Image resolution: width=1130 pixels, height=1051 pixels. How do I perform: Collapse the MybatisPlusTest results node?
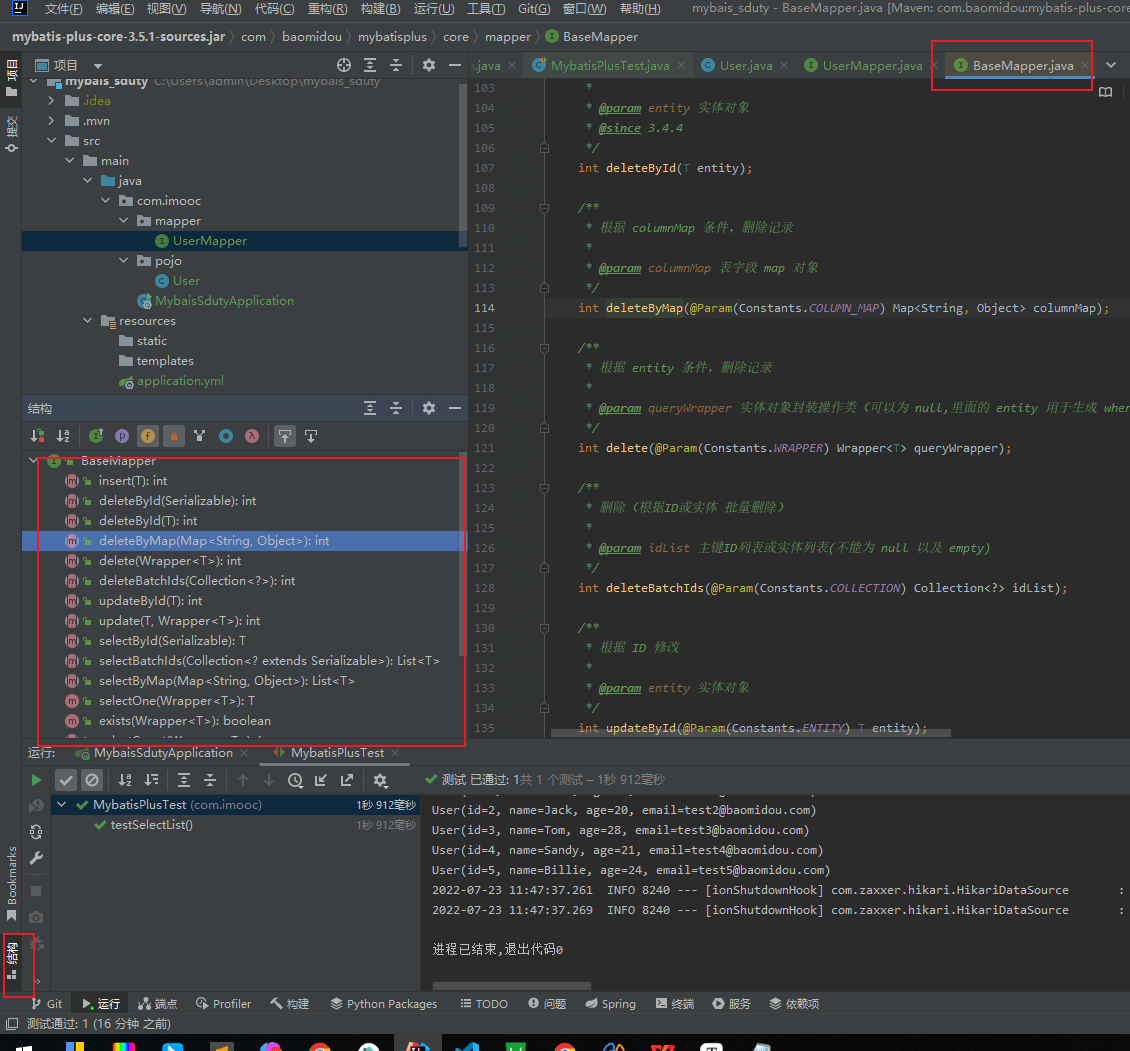(x=62, y=804)
